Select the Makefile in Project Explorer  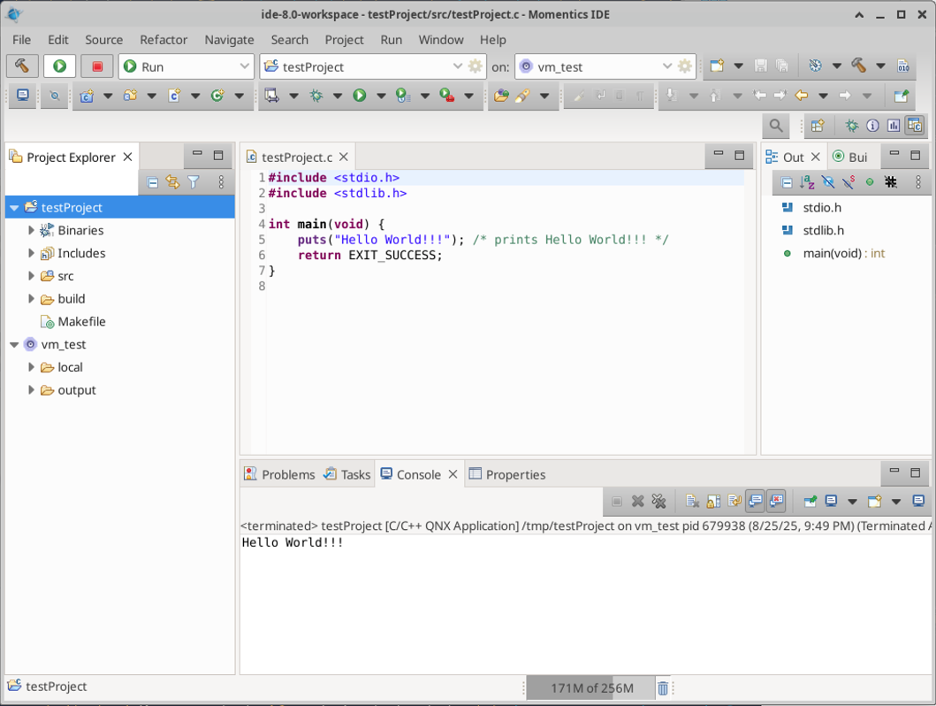81,321
